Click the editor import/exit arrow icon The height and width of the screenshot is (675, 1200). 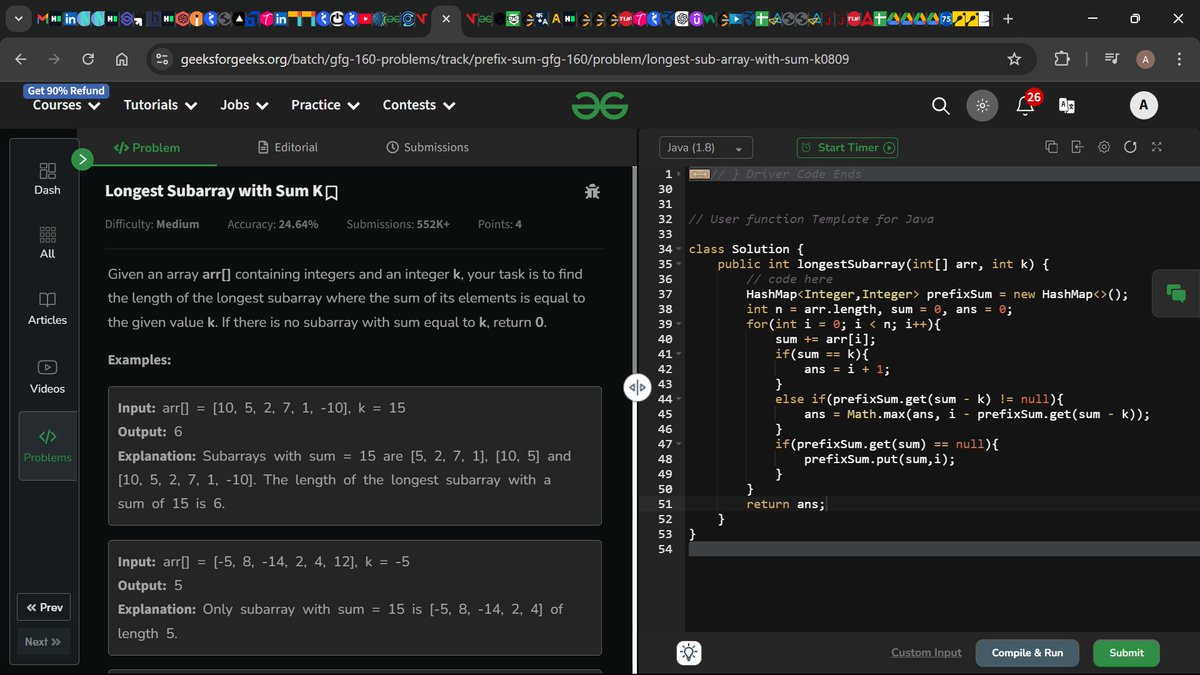coord(1077,147)
